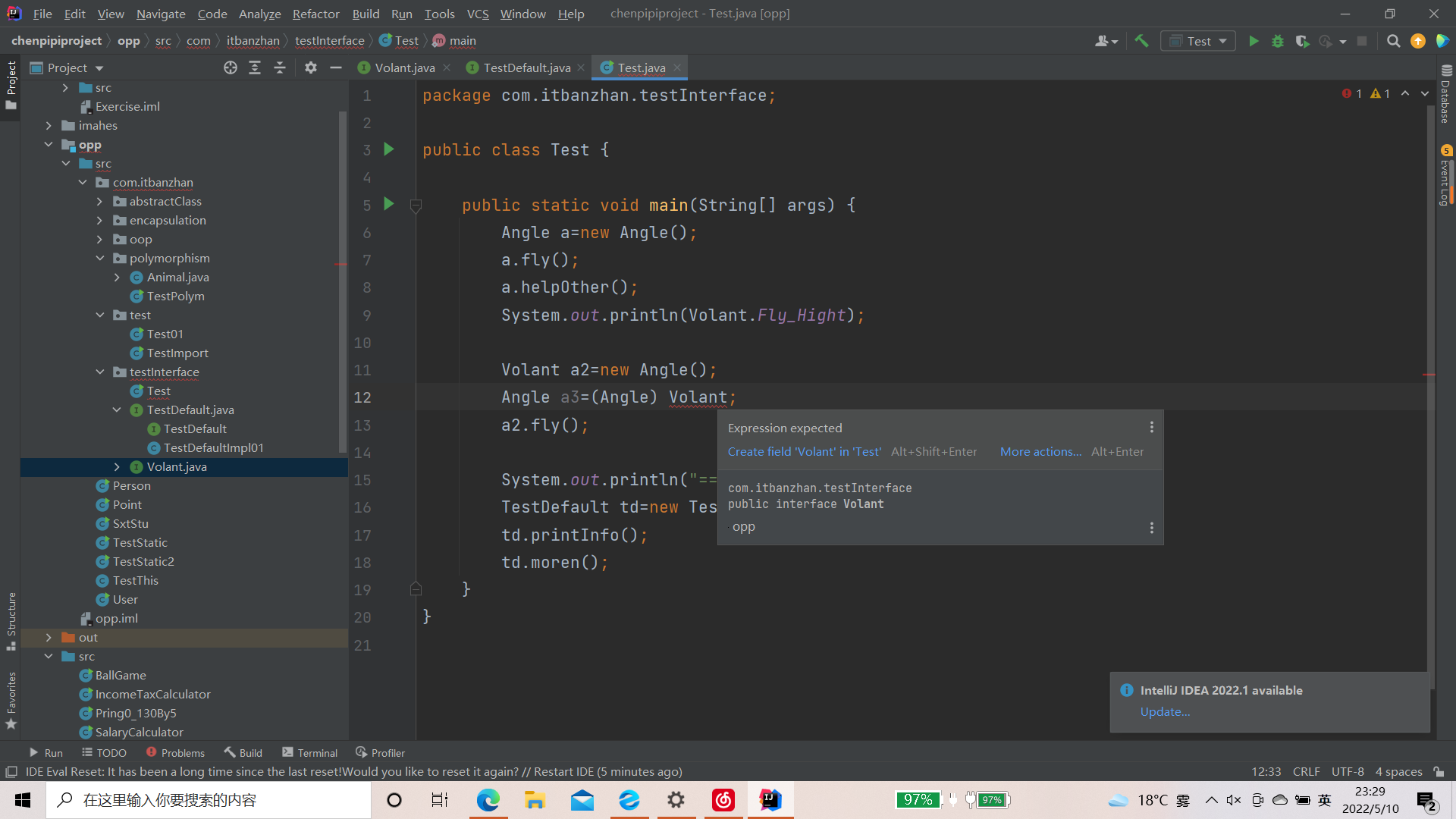Screen dimensions: 1456x819
Task: Collapse the testInterface package
Action: coord(99,372)
